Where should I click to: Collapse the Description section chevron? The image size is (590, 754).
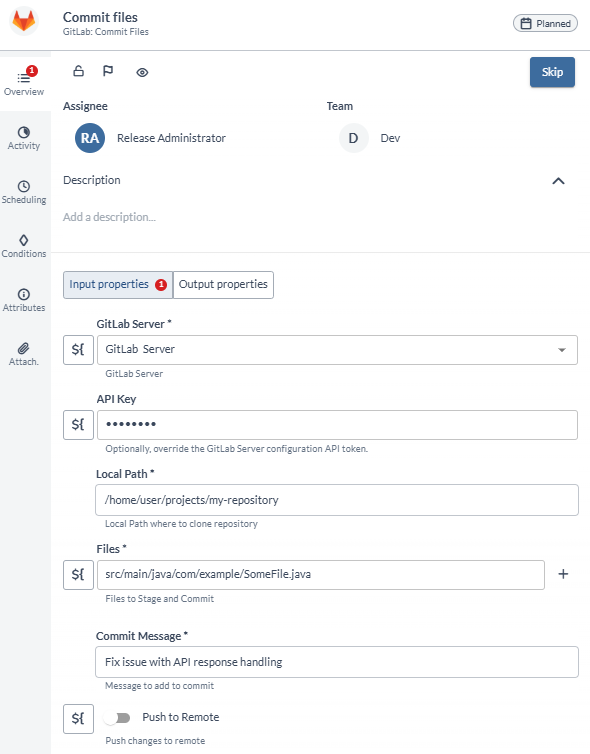(x=558, y=181)
